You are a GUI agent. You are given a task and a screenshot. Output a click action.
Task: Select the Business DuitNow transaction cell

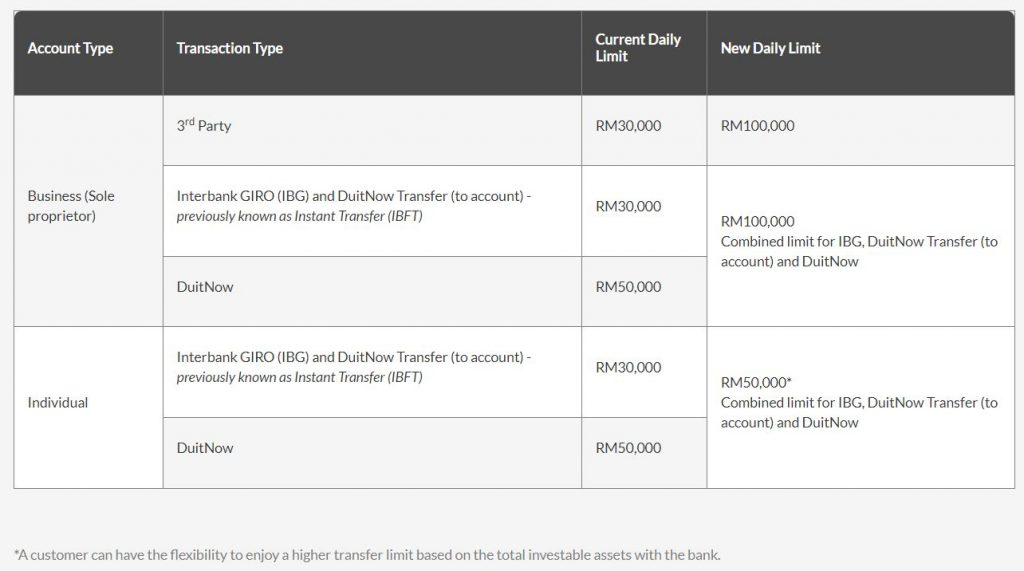205,287
